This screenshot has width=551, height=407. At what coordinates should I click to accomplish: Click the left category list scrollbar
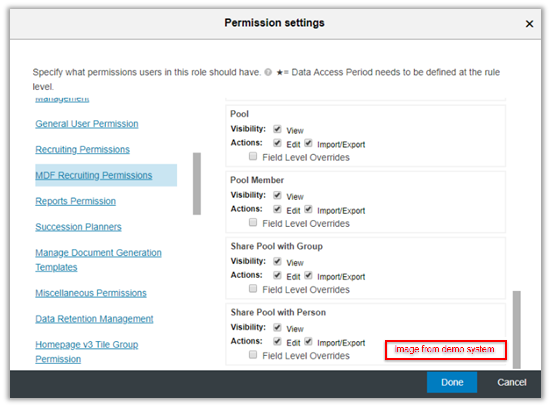tap(197, 183)
